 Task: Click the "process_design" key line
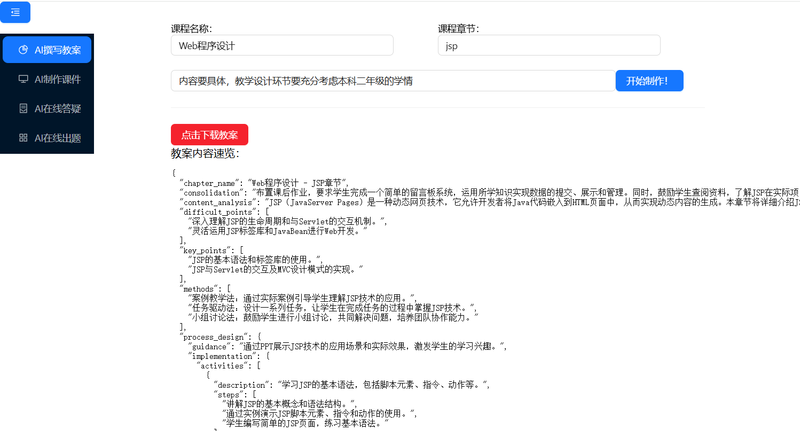220,337
